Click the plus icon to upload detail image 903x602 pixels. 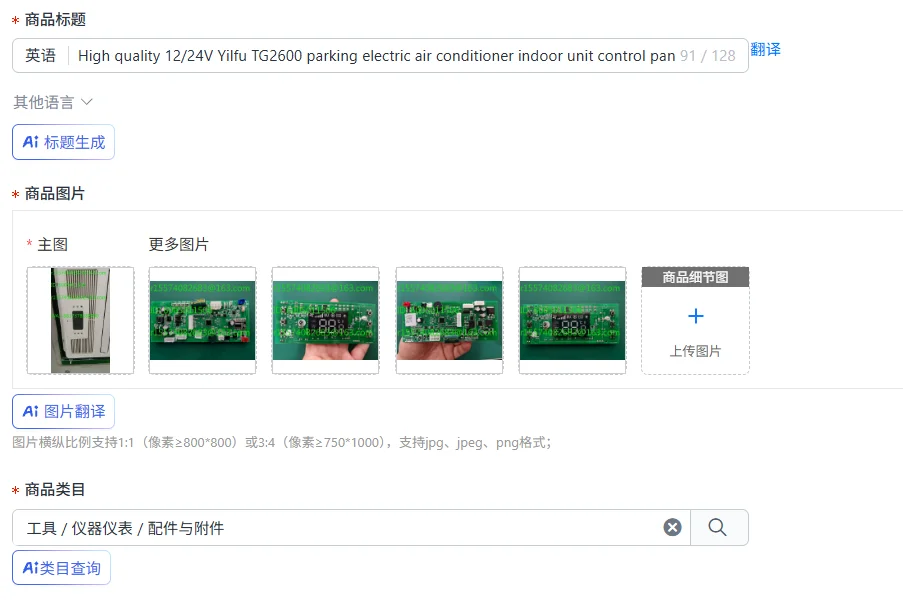[696, 316]
